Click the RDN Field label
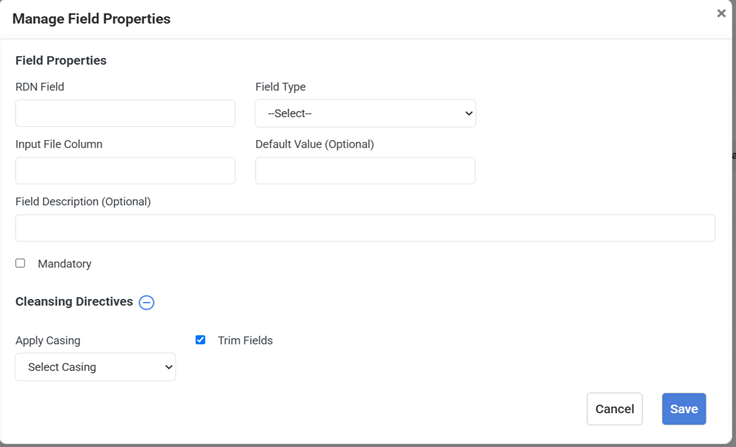This screenshot has width=736, height=447. [x=40, y=87]
